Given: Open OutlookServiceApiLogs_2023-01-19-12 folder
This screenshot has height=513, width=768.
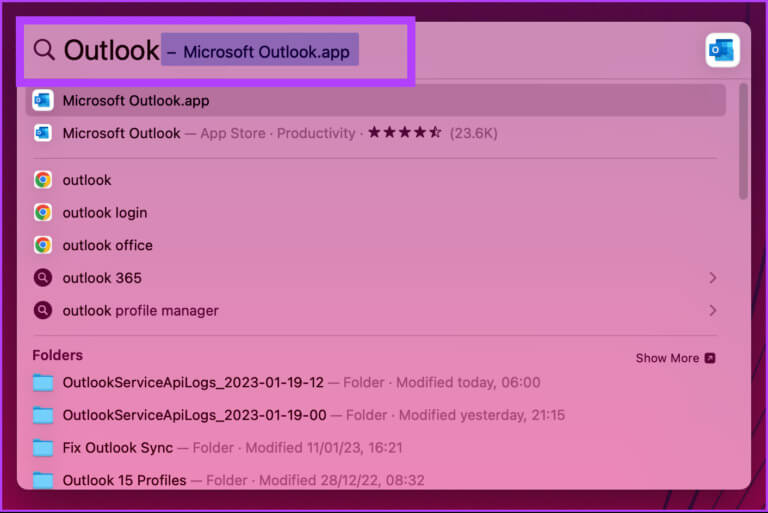Looking at the screenshot, I should coord(376,382).
